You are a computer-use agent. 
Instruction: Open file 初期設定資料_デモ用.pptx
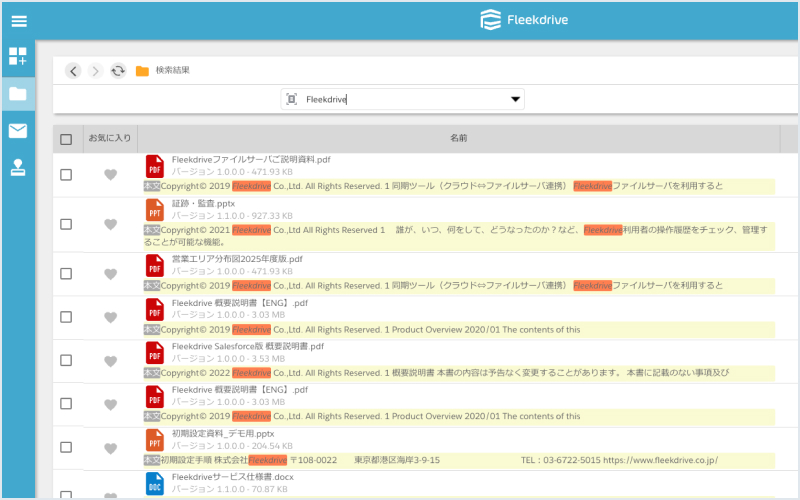(x=223, y=434)
